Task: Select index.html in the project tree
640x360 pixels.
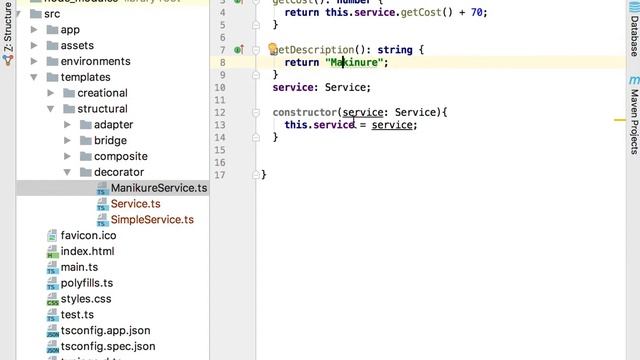Action: click(x=87, y=251)
